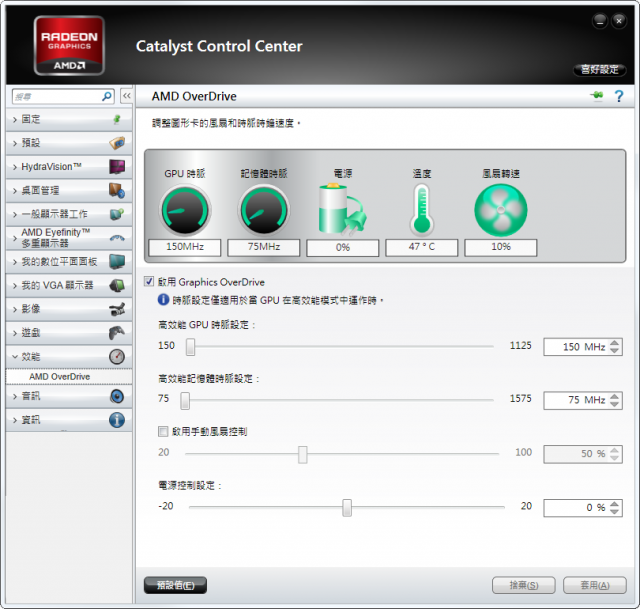Open the 喜好設定 preferences button
The width and height of the screenshot is (640, 609).
[600, 69]
